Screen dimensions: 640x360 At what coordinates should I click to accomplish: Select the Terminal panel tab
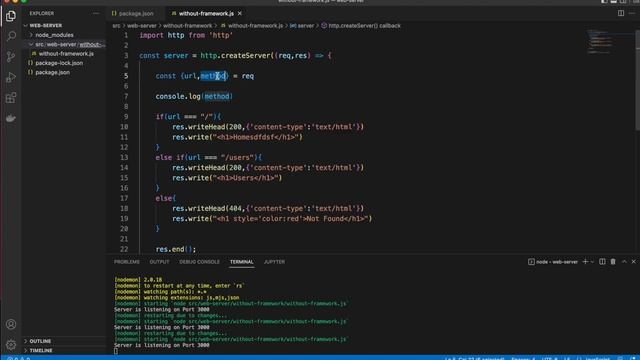pyautogui.click(x=241, y=262)
